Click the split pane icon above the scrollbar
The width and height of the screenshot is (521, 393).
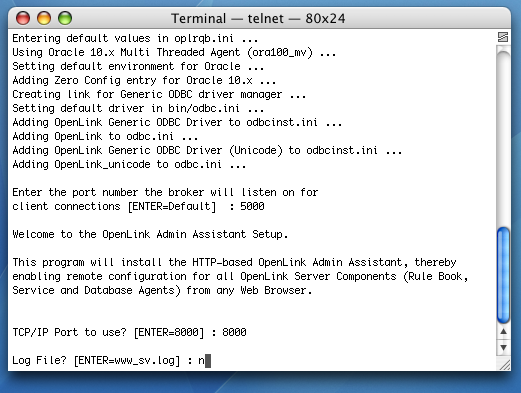(503, 37)
